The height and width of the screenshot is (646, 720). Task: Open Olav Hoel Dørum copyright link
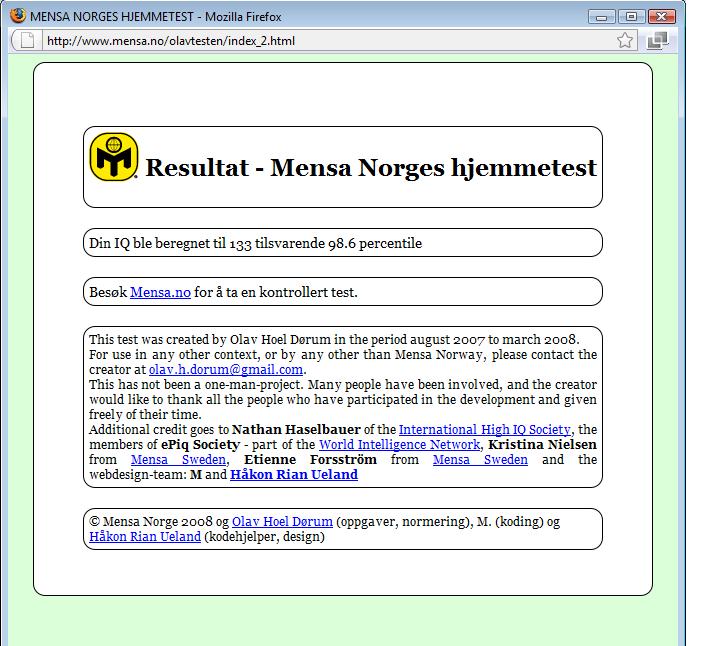click(x=282, y=522)
